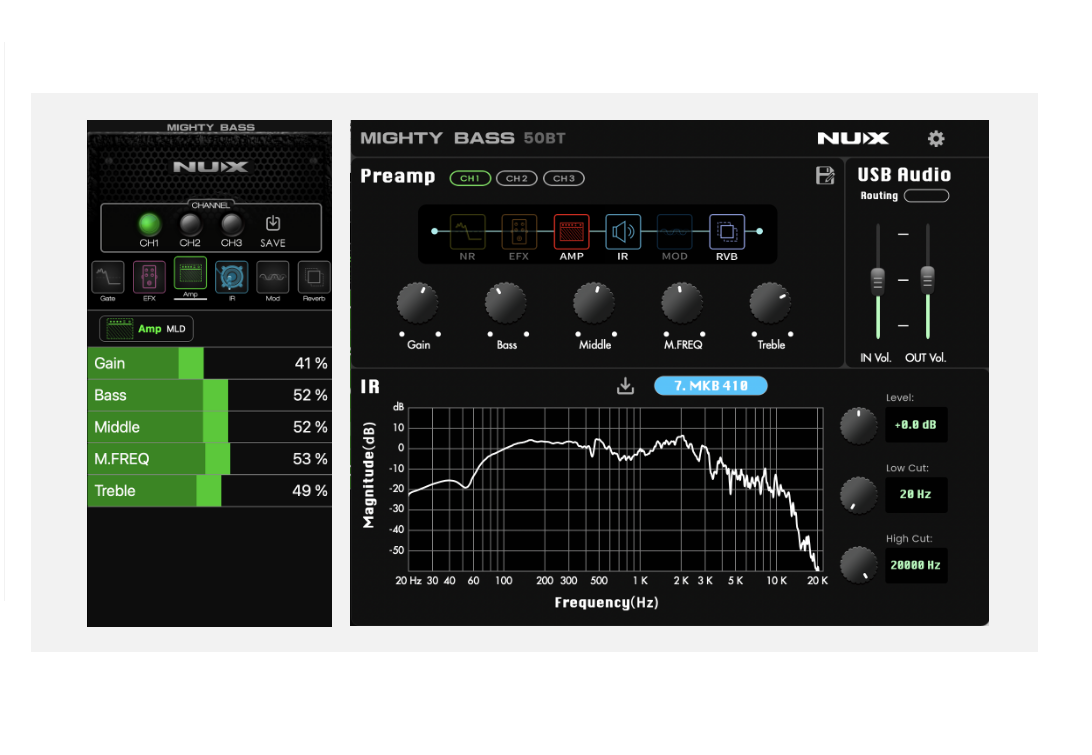1092x755 pixels.
Task: Click the IR Level knob
Action: click(x=859, y=426)
